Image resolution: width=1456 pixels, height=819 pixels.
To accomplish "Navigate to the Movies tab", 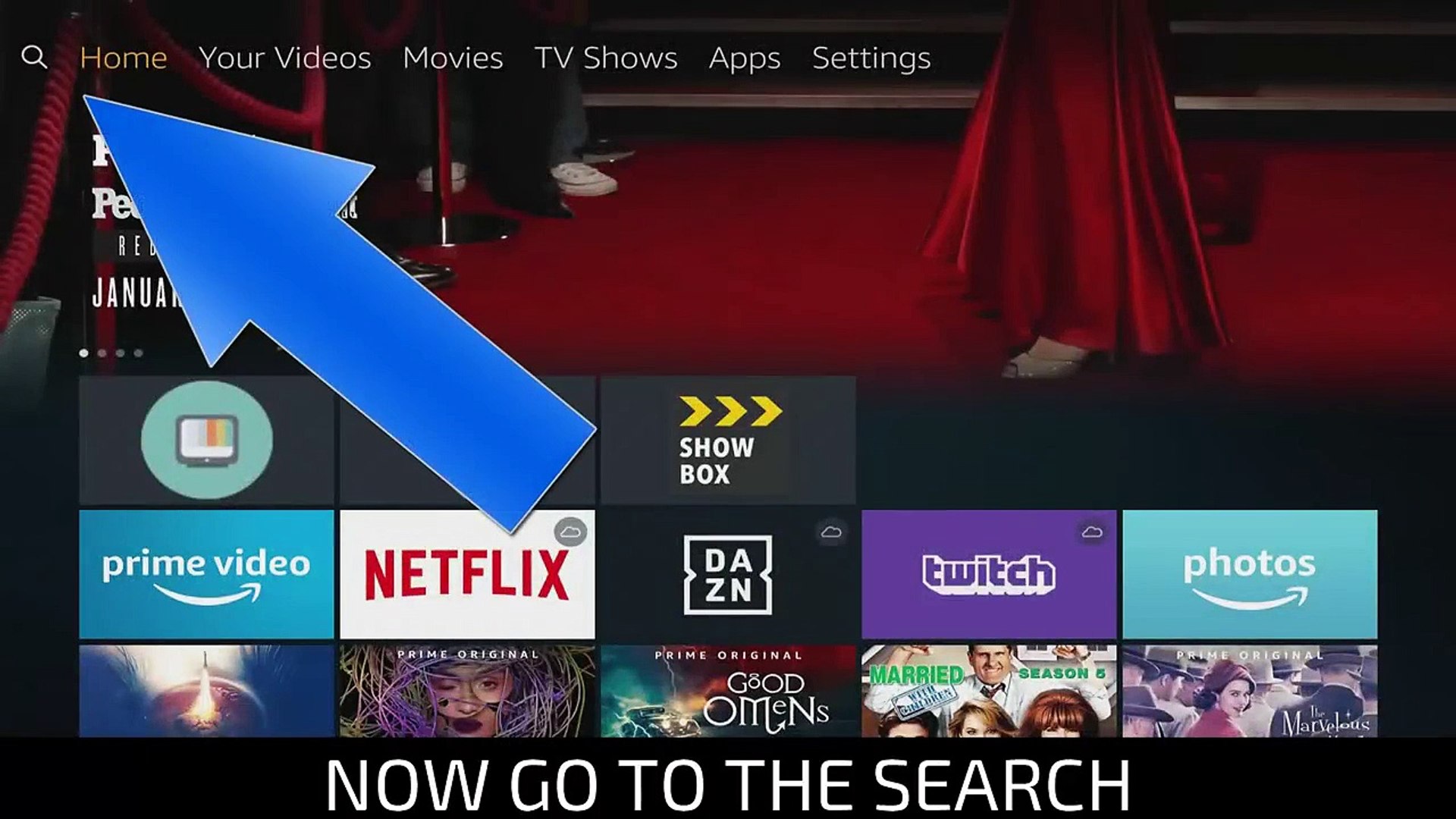I will (x=451, y=56).
